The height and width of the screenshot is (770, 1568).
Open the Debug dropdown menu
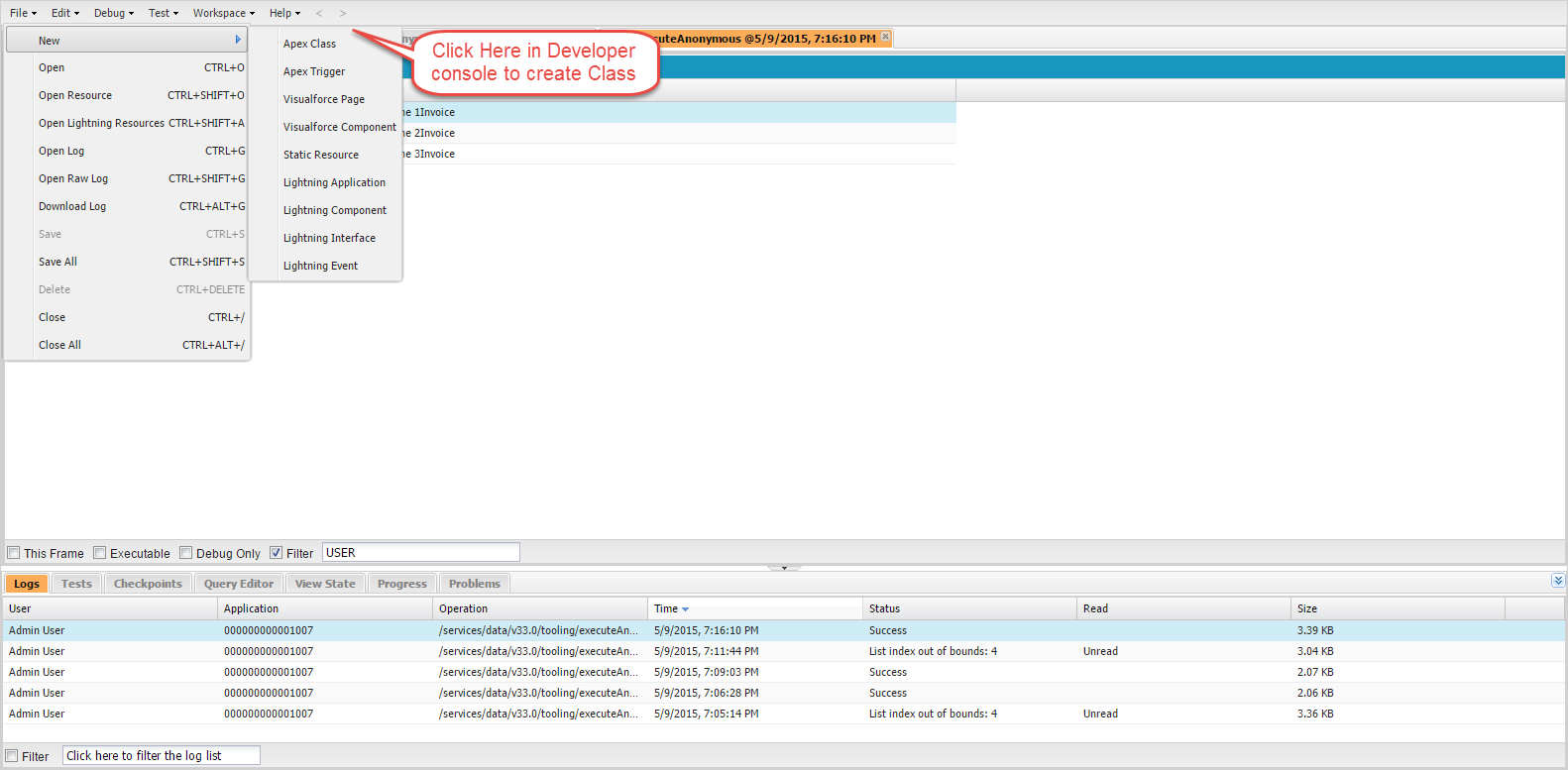(x=113, y=13)
